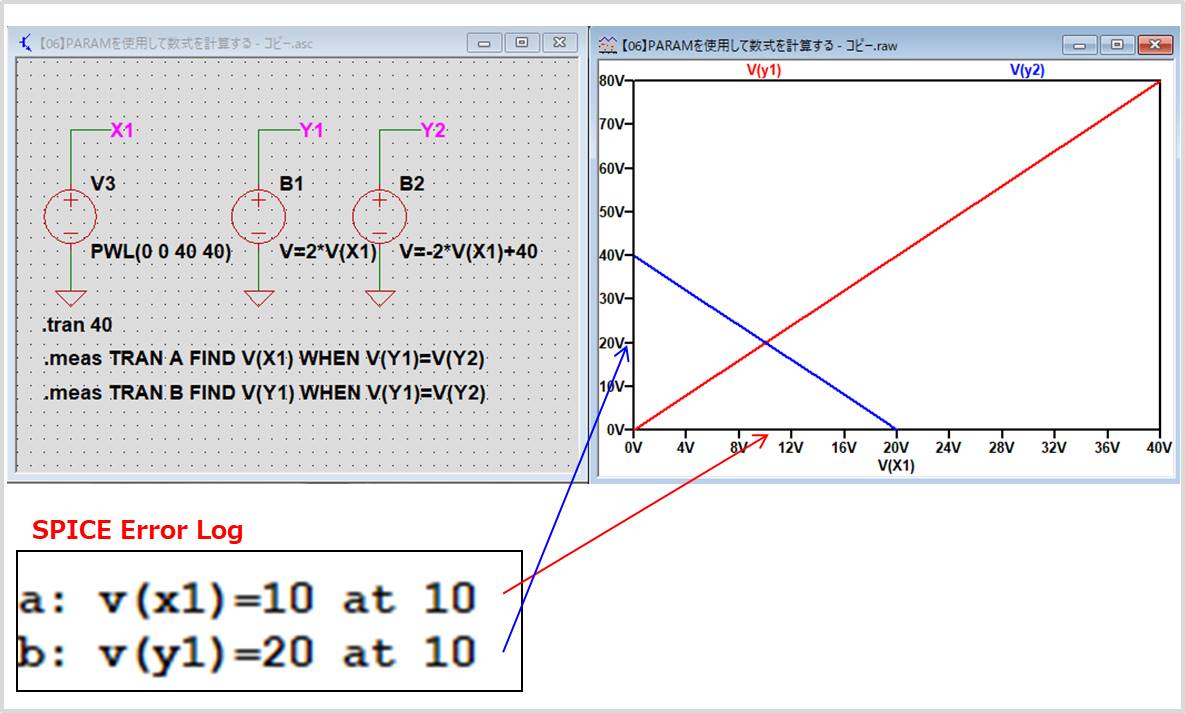
Task: Select the B2 behavioral source symbol
Action: click(378, 213)
